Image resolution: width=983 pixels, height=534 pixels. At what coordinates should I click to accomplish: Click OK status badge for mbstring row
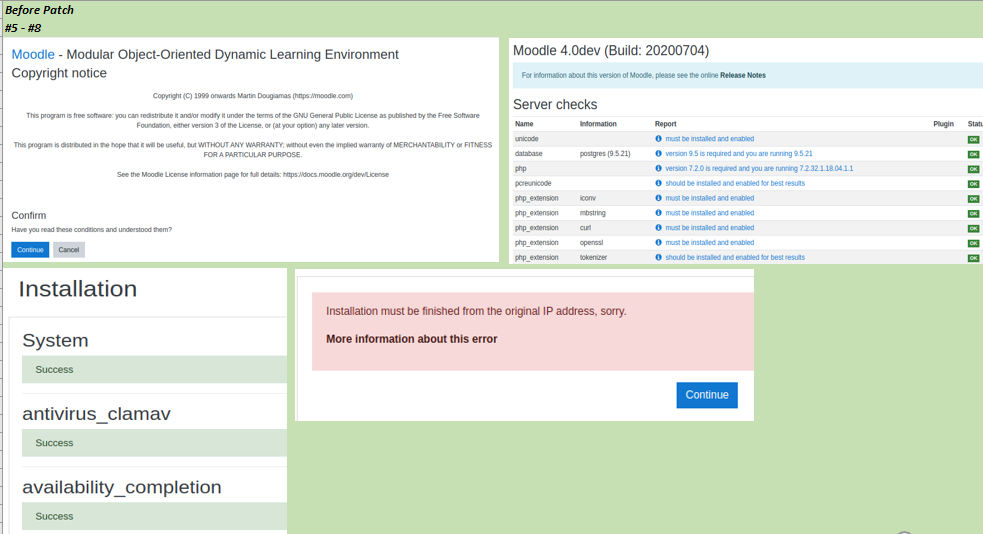(973, 214)
